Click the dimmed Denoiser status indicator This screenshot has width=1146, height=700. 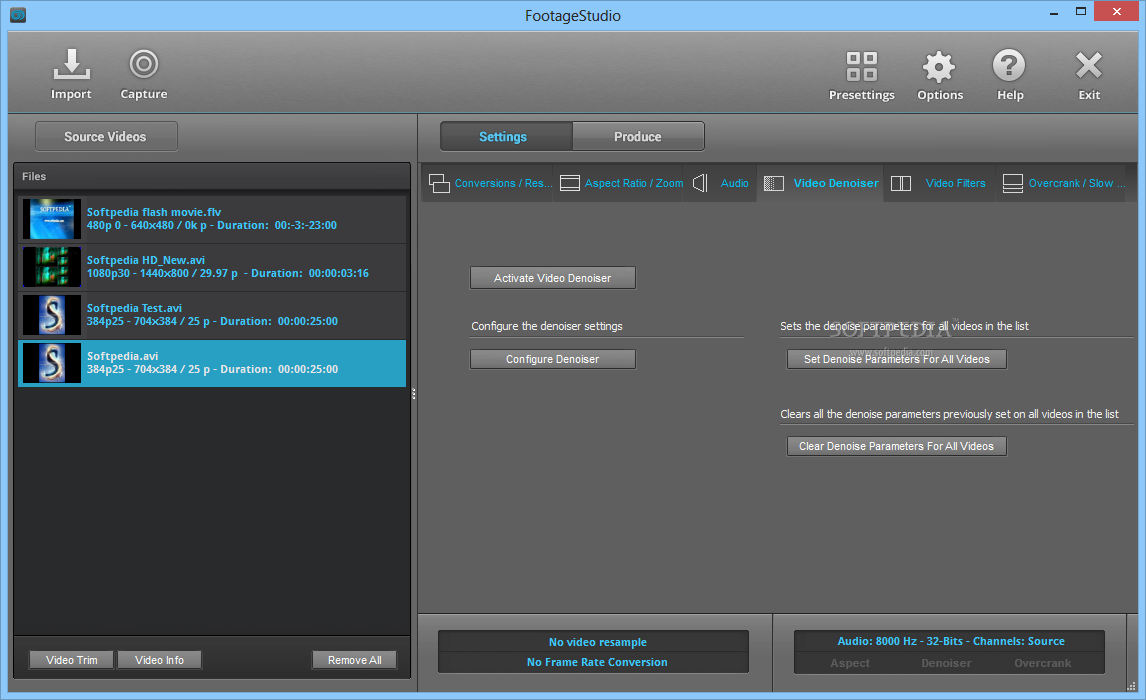pos(946,663)
